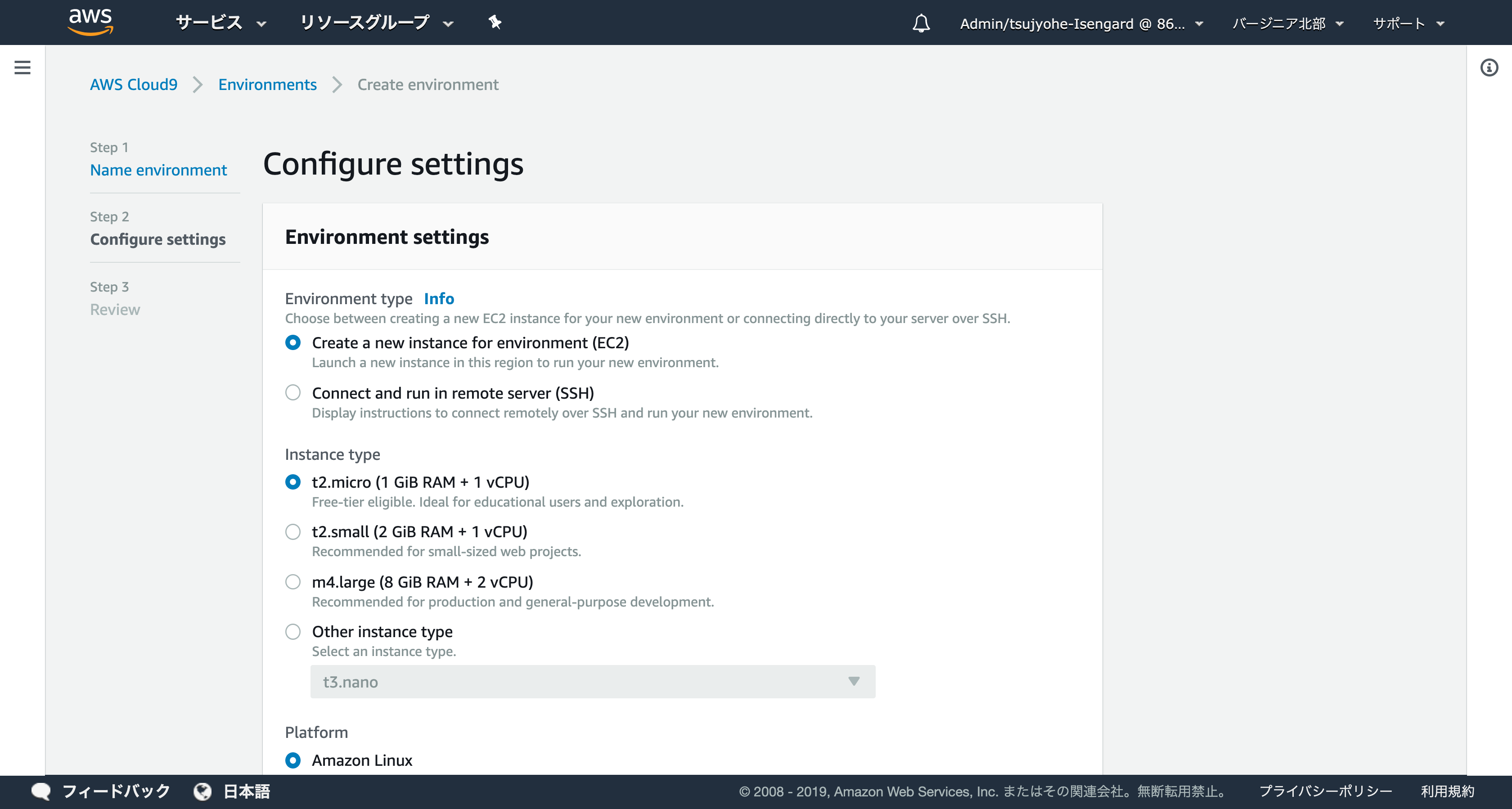The width and height of the screenshot is (1512, 809).
Task: Open the バージニア北部 region selector
Action: (x=1288, y=23)
